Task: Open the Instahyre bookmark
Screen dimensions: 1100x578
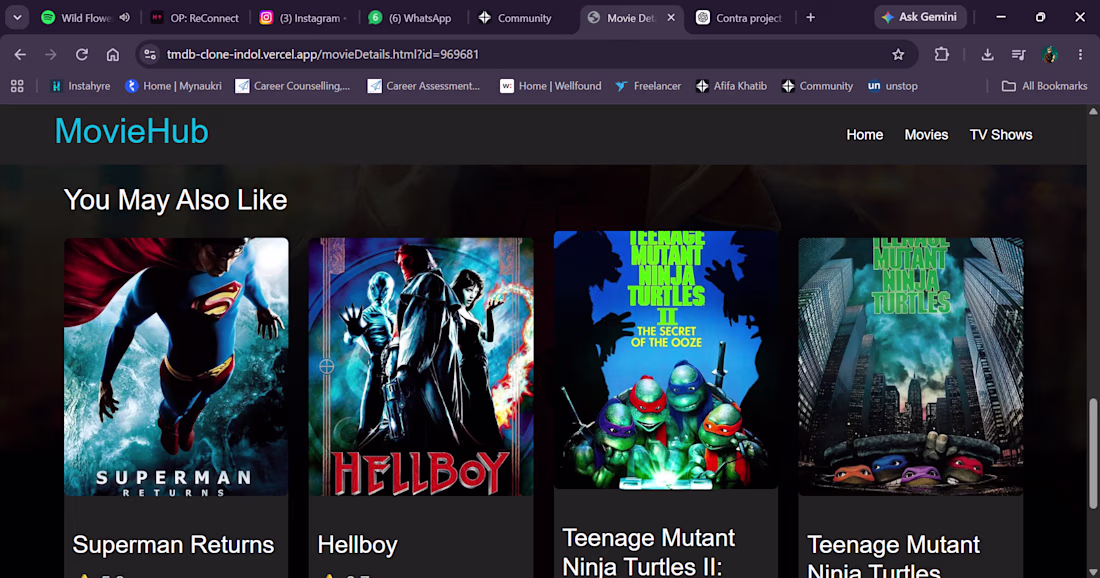Action: point(81,86)
